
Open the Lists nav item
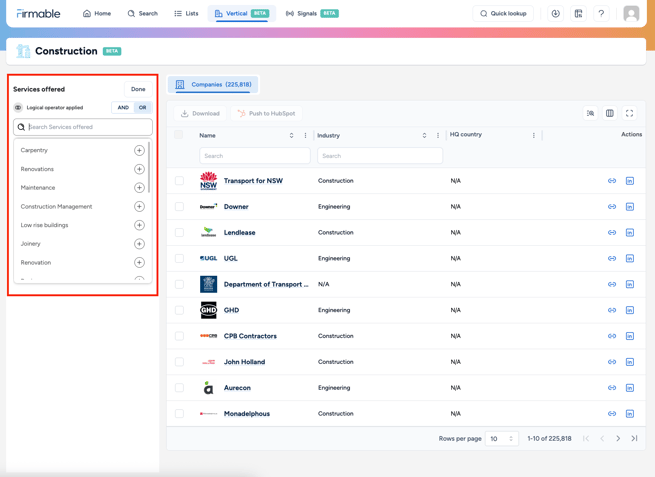(186, 13)
